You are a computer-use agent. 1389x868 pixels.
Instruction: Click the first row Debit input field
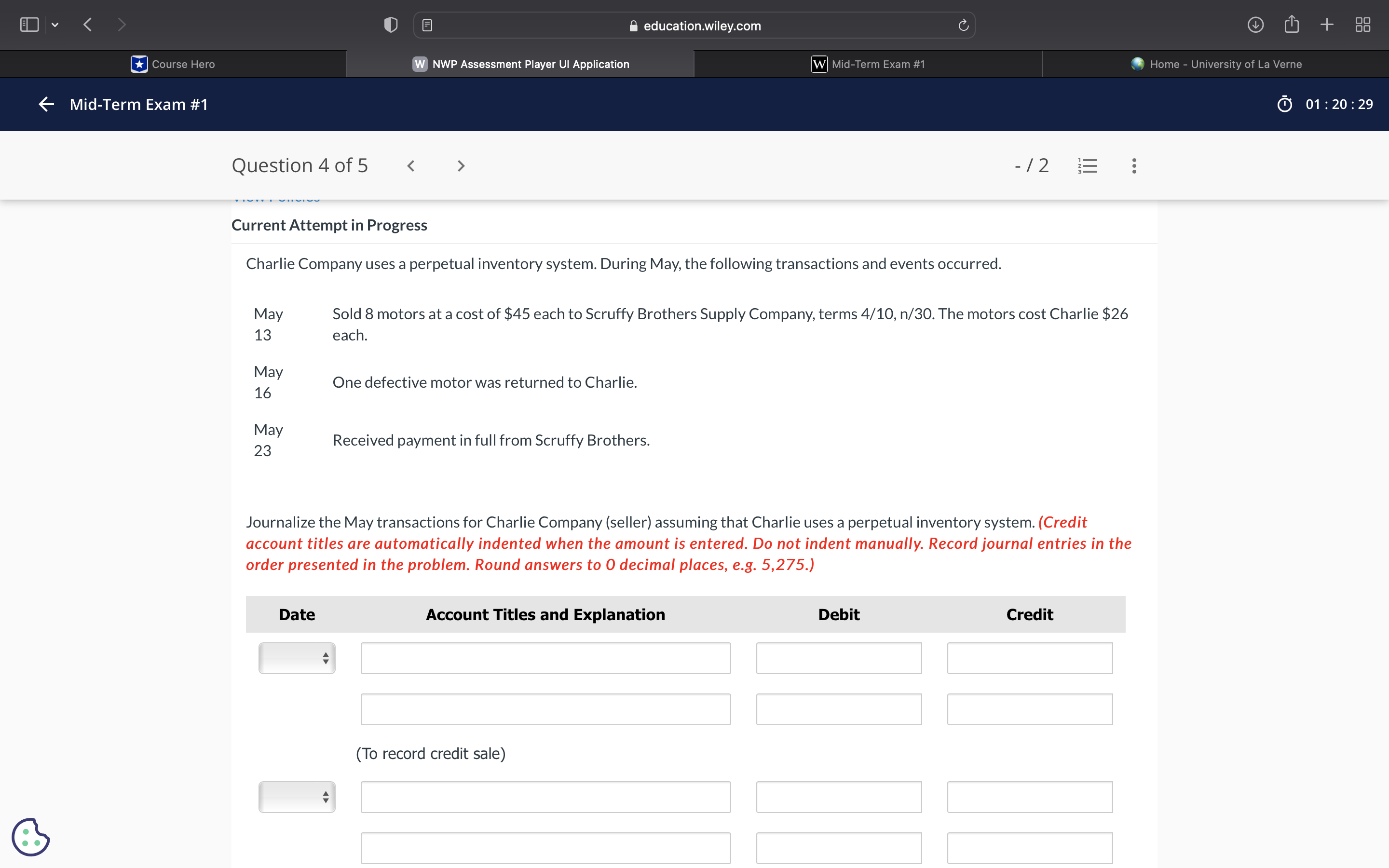pyautogui.click(x=839, y=658)
